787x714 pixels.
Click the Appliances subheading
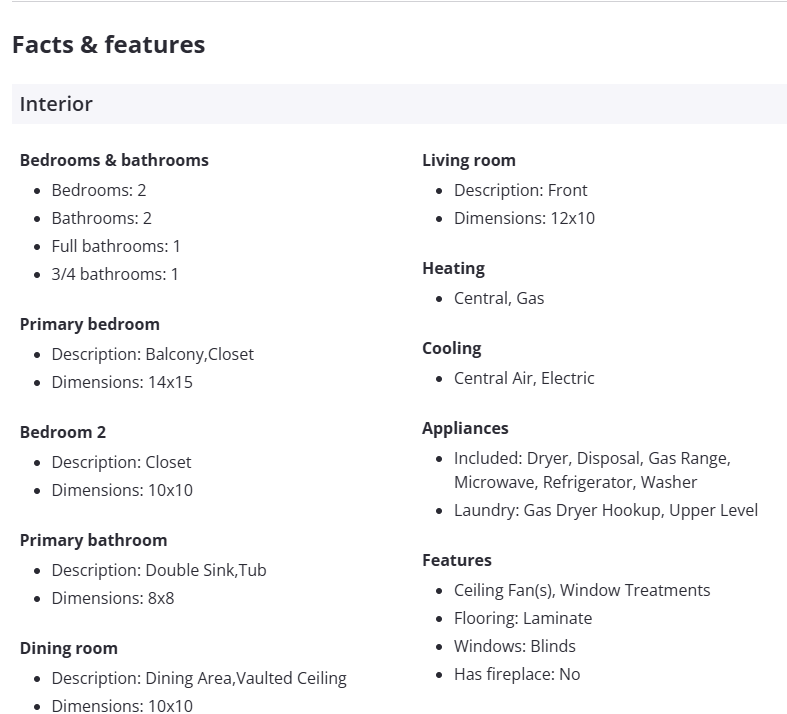(465, 428)
